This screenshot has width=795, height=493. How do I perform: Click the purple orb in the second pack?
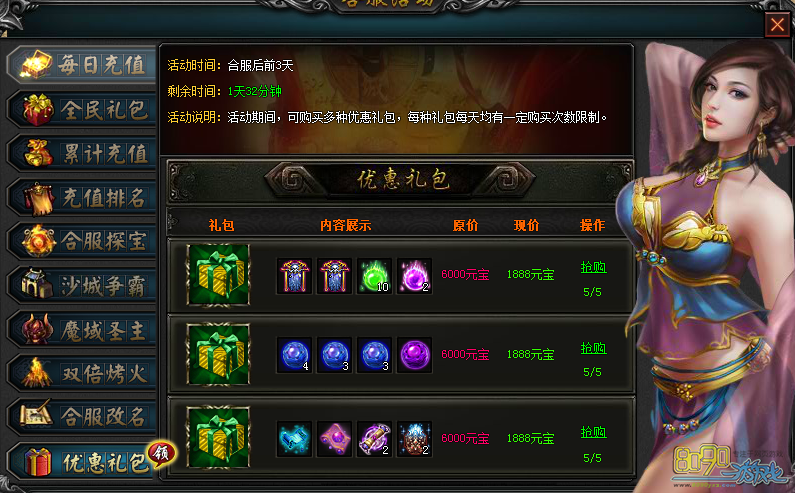point(414,355)
